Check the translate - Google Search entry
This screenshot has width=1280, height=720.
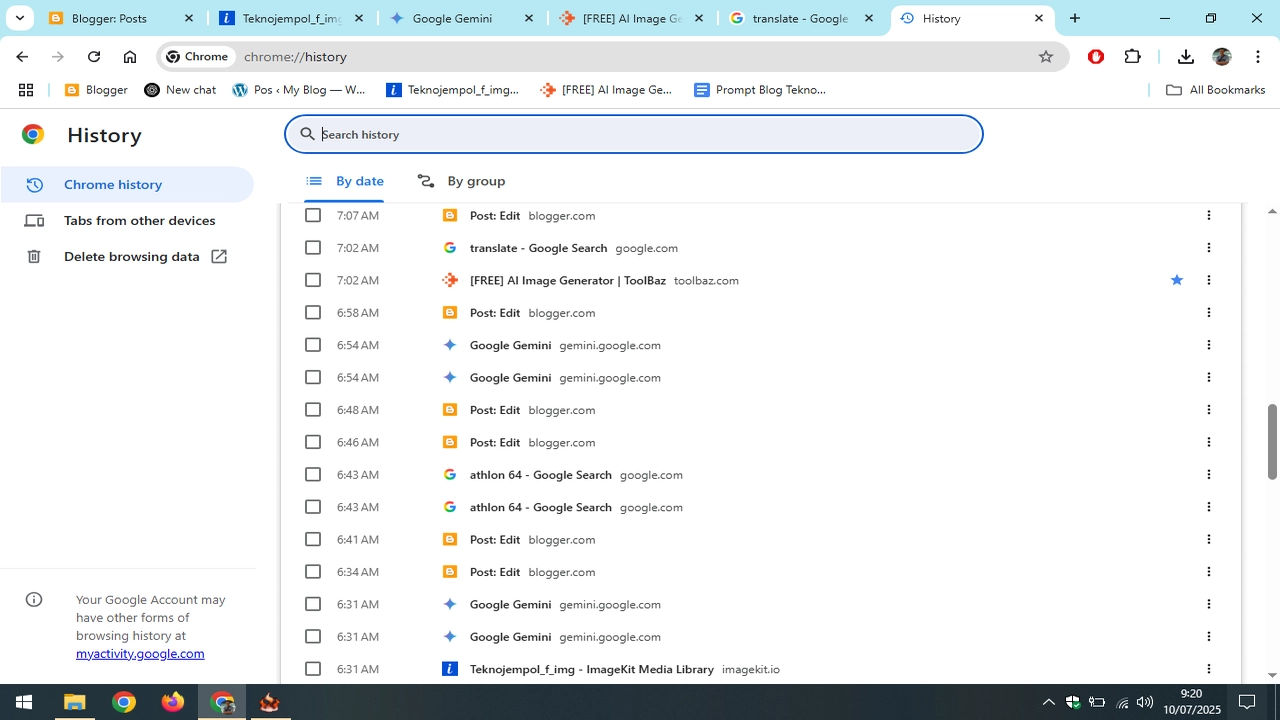pos(313,248)
